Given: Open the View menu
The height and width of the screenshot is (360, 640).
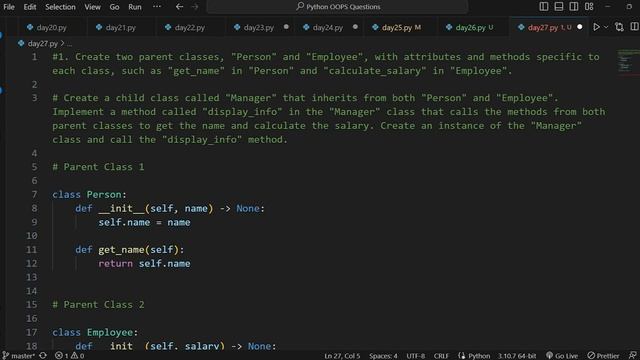Looking at the screenshot, I should coord(92,7).
